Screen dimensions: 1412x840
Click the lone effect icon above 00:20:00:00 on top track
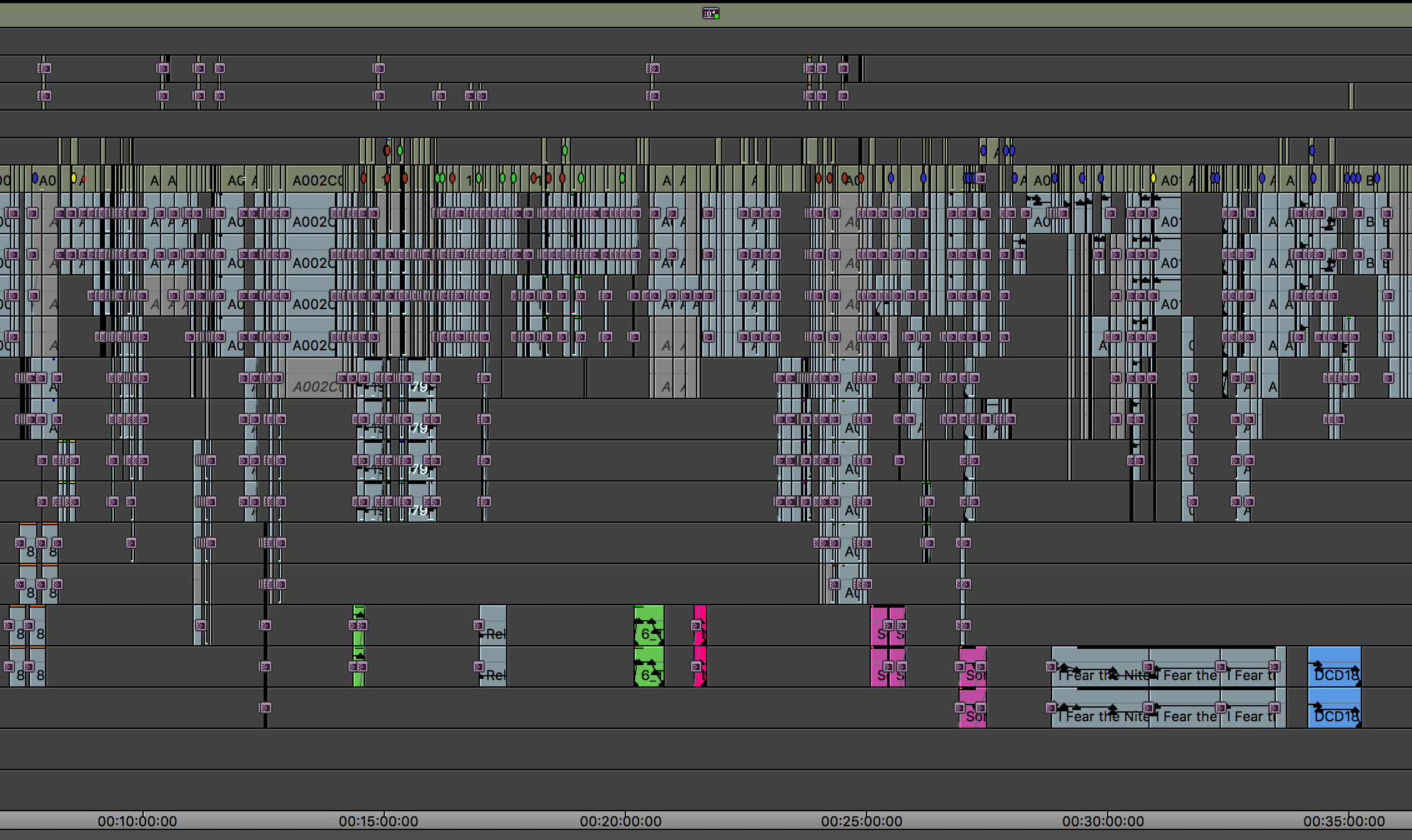tap(653, 68)
